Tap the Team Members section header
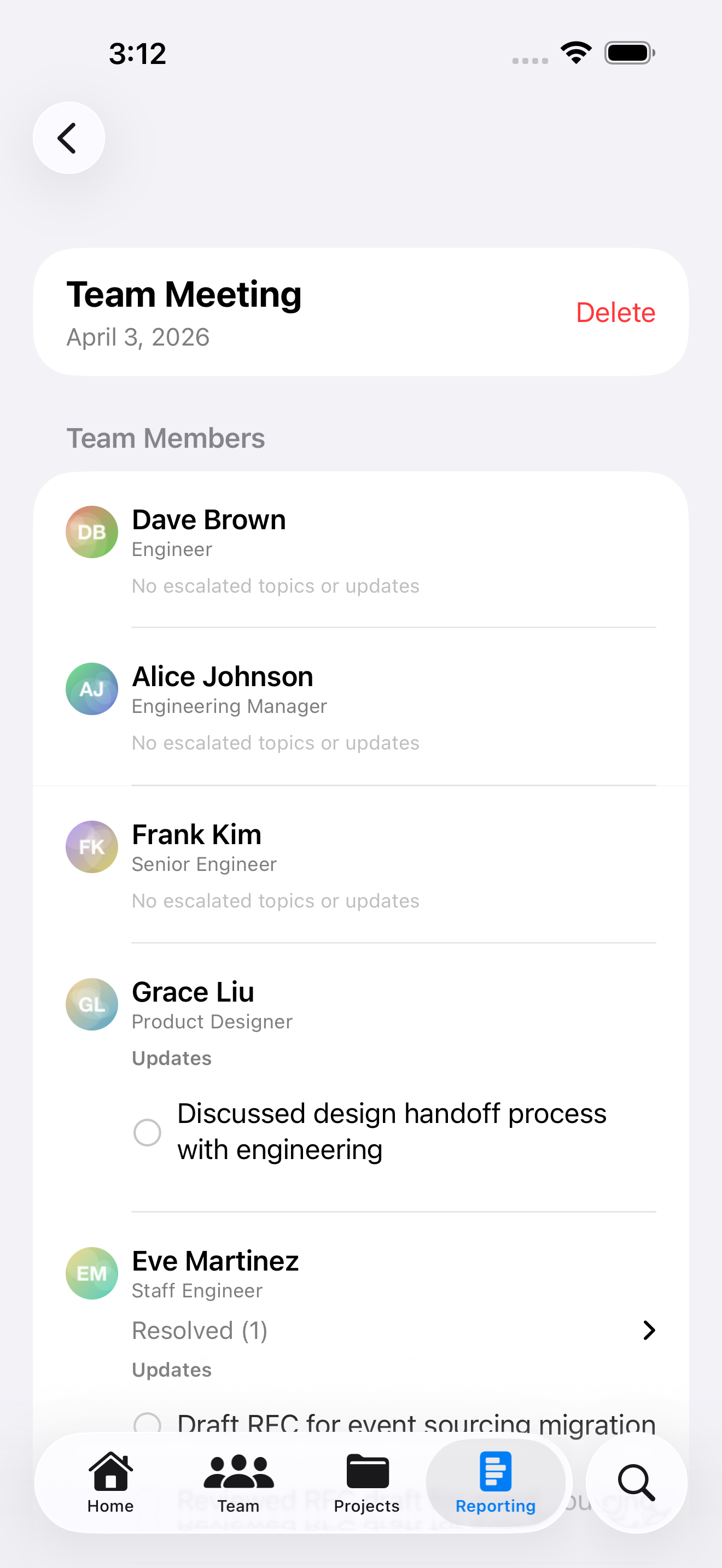 point(166,438)
